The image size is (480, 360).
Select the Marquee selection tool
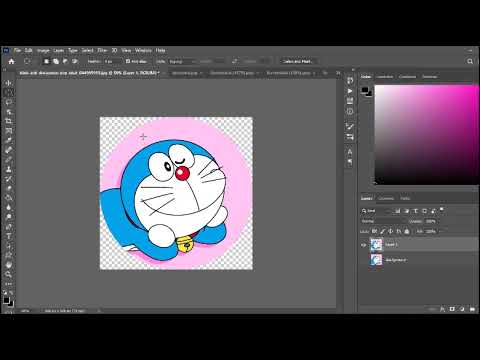[9, 92]
